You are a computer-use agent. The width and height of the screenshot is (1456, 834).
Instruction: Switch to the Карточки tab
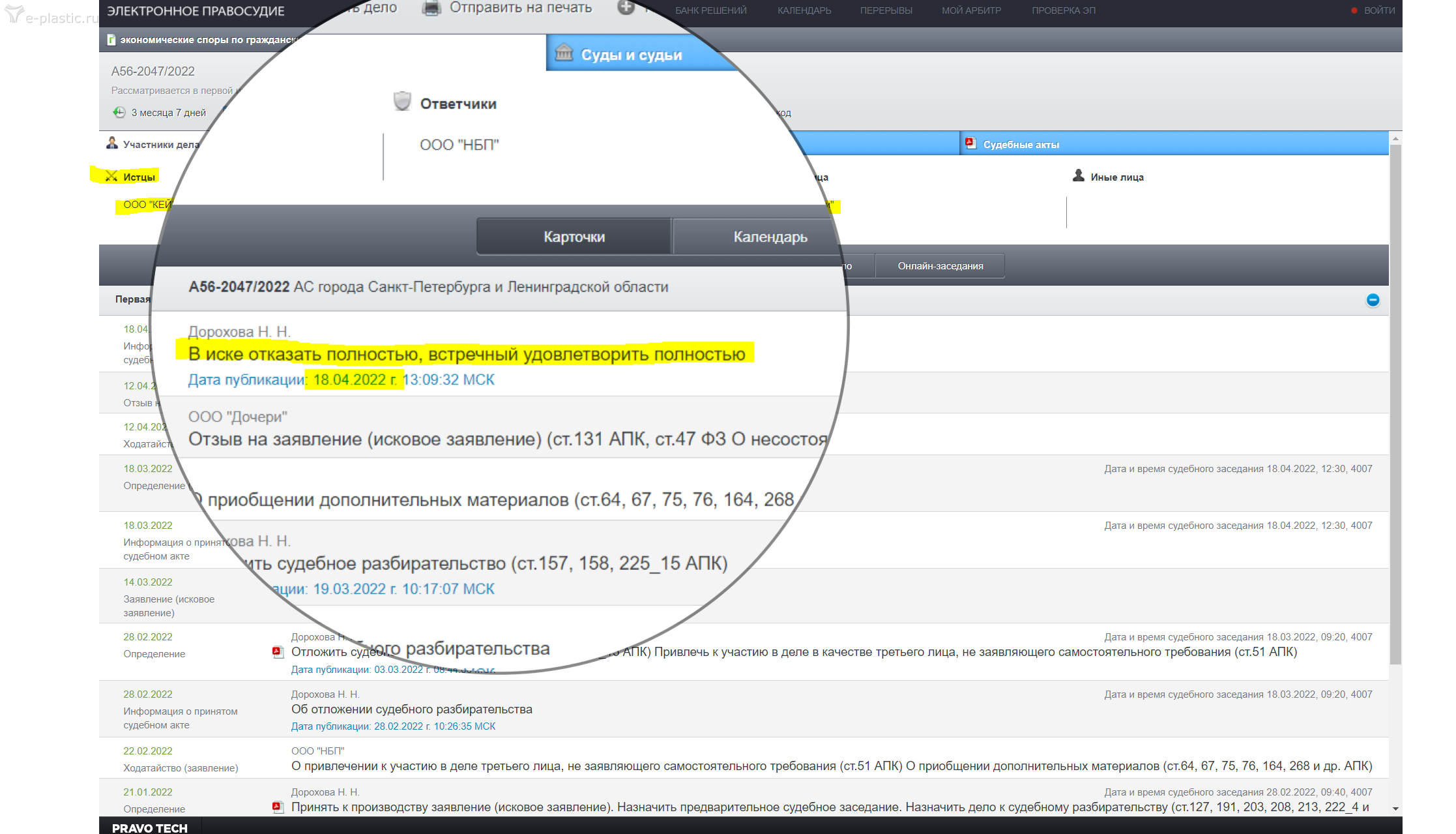[x=574, y=237]
